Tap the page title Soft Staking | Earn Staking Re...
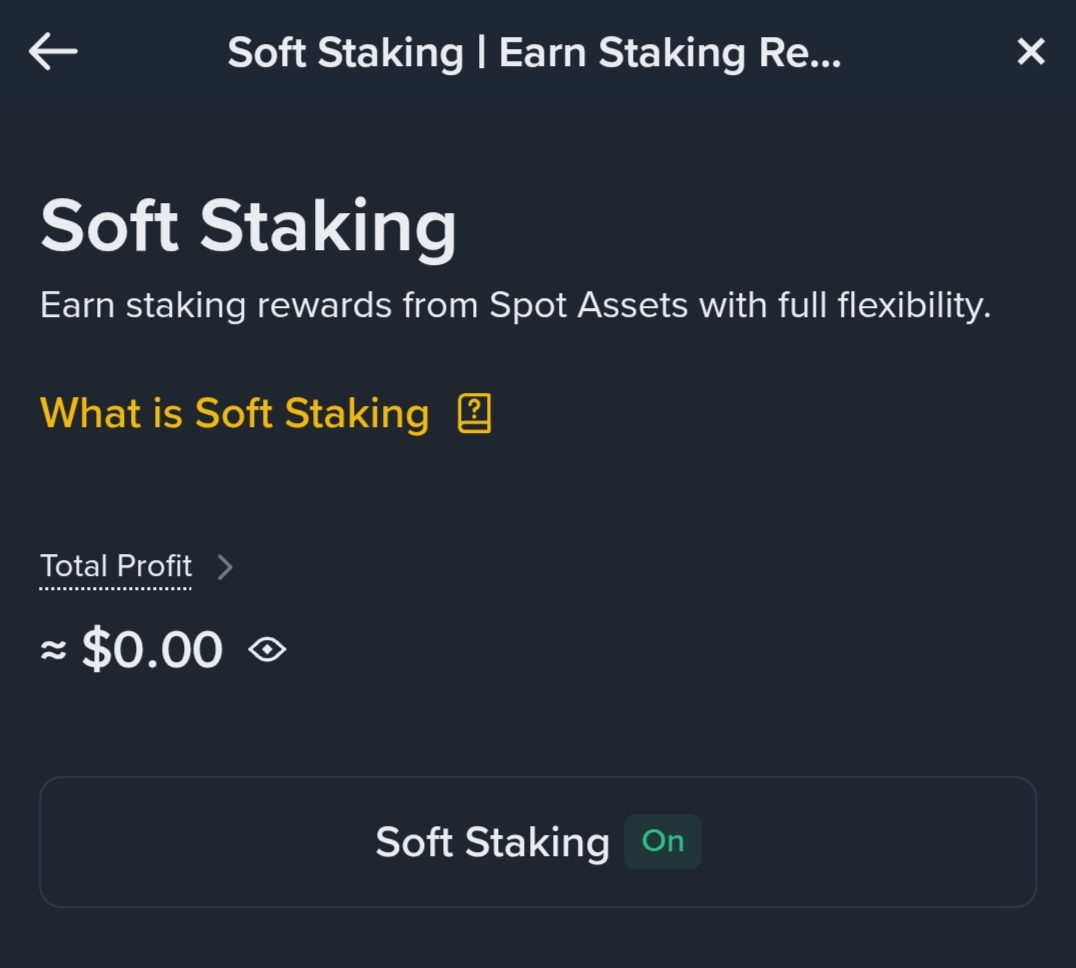Image resolution: width=1076 pixels, height=968 pixels. pos(534,53)
